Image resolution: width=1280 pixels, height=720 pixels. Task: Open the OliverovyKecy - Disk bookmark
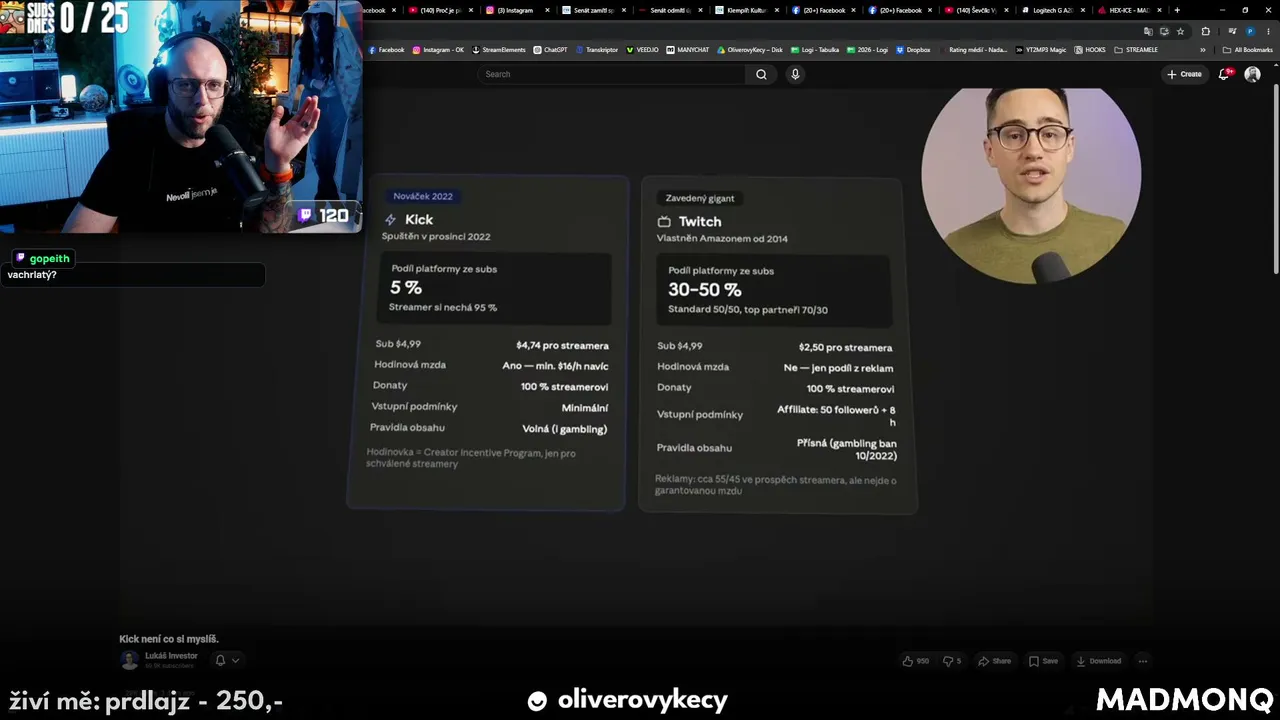[x=750, y=49]
